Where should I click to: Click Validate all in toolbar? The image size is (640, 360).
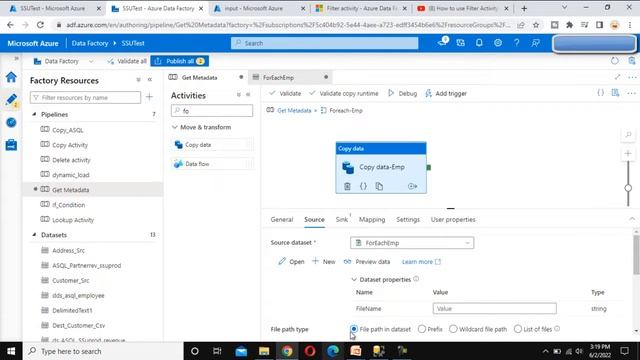pyautogui.click(x=127, y=61)
